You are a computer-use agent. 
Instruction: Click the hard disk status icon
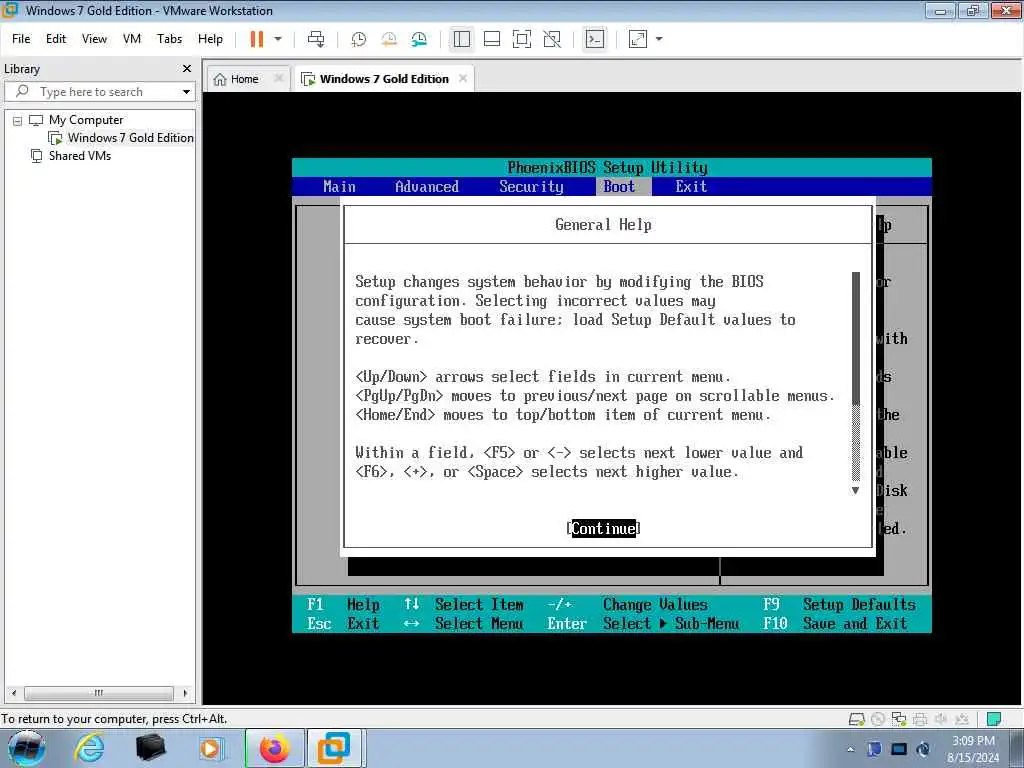pyautogui.click(x=857, y=720)
